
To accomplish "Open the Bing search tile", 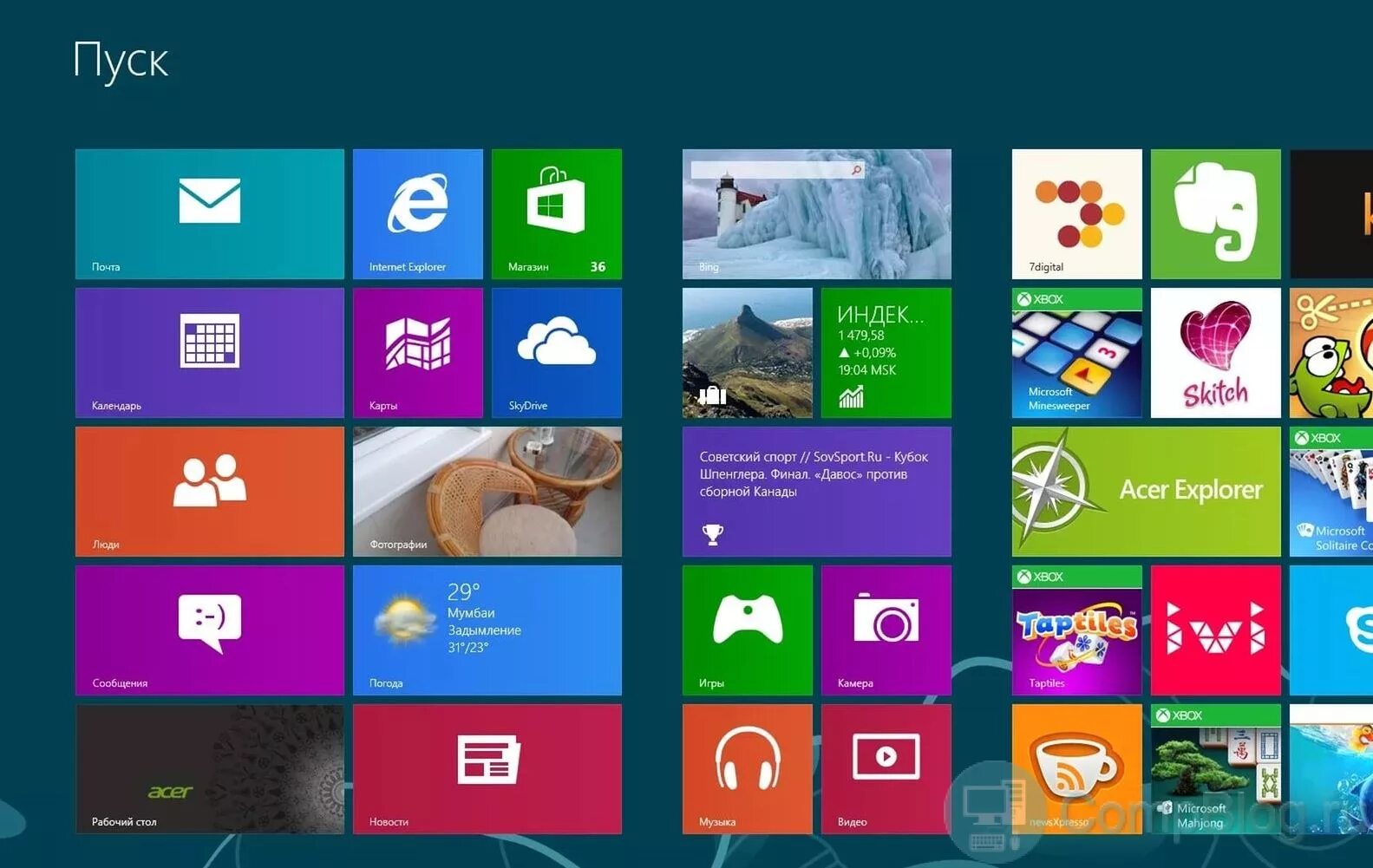I will (817, 214).
